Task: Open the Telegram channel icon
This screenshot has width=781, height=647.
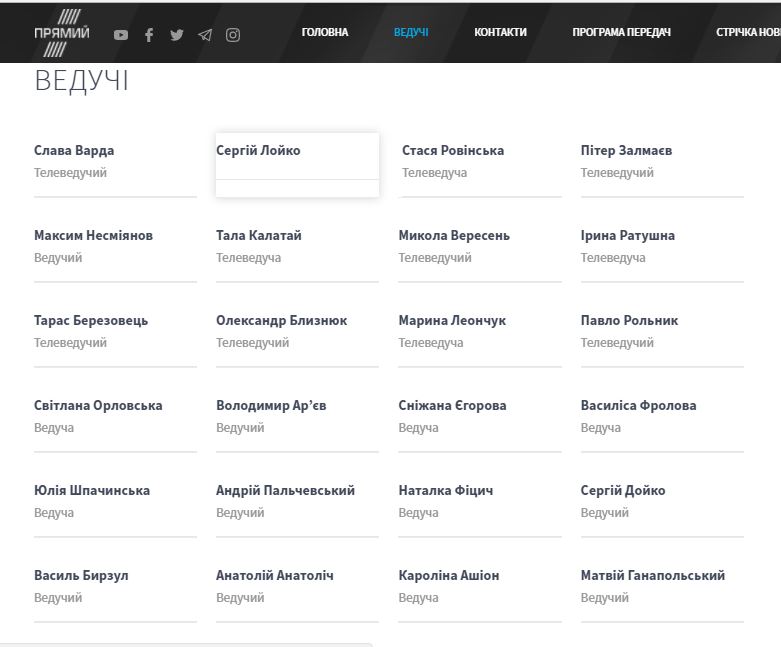Action: tap(205, 35)
